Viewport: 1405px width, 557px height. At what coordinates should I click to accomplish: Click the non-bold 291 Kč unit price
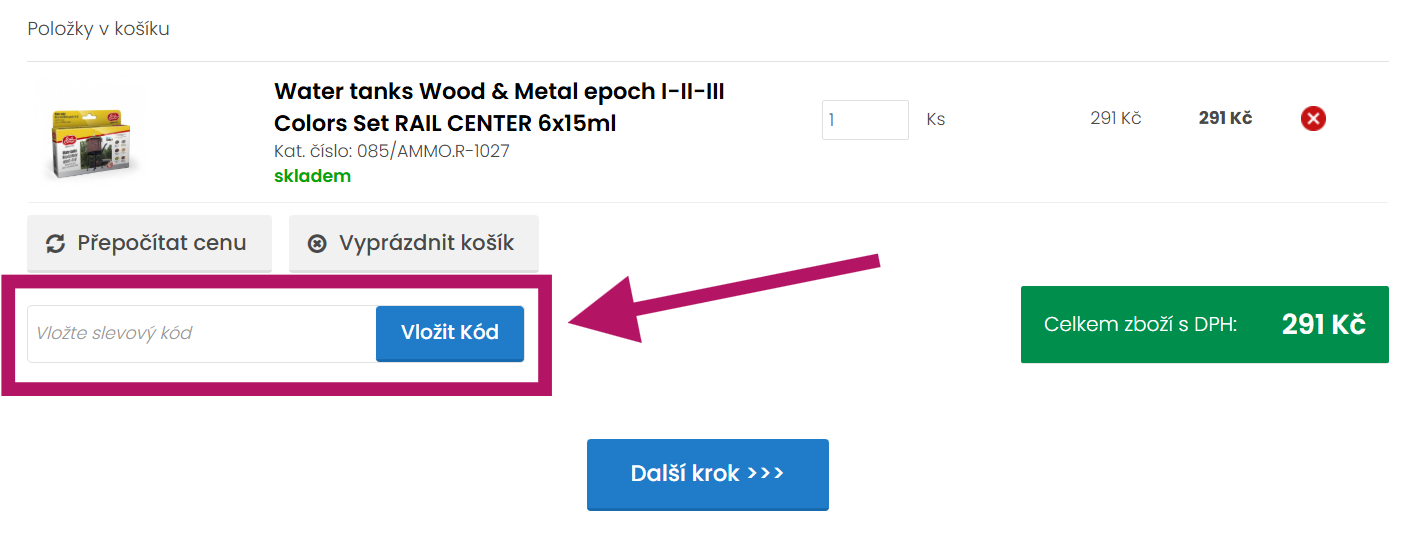coord(1115,118)
